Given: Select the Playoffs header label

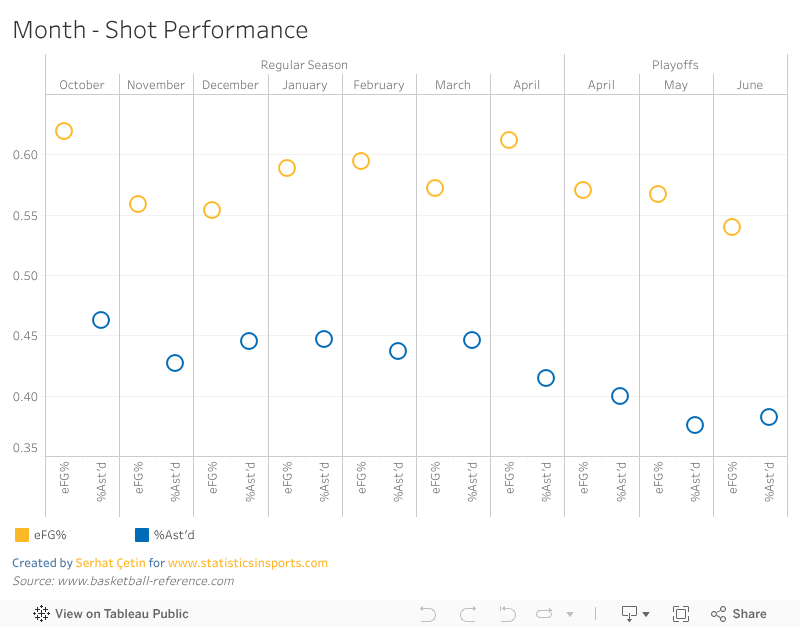Looking at the screenshot, I should [x=675, y=65].
